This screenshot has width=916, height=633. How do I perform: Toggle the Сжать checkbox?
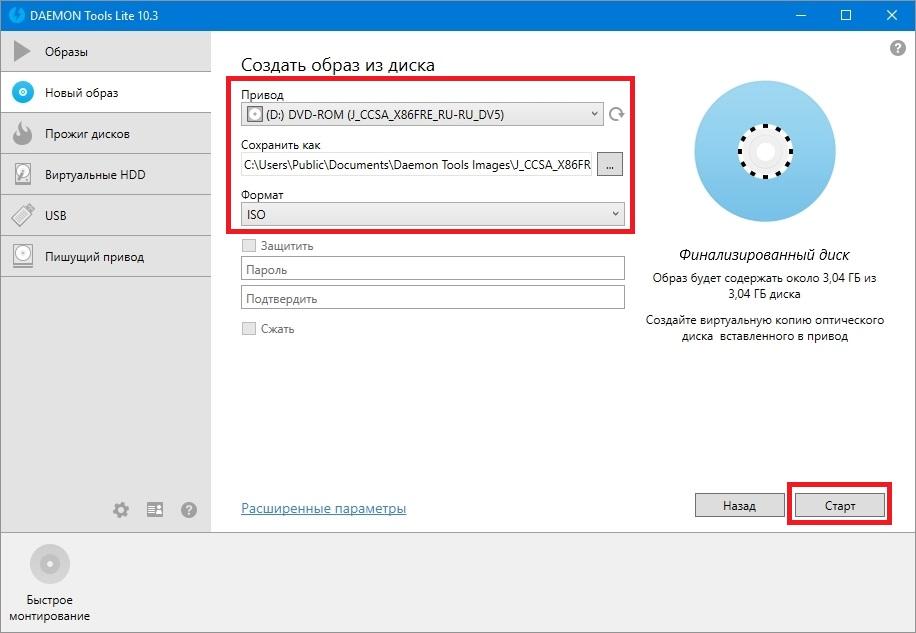[249, 329]
